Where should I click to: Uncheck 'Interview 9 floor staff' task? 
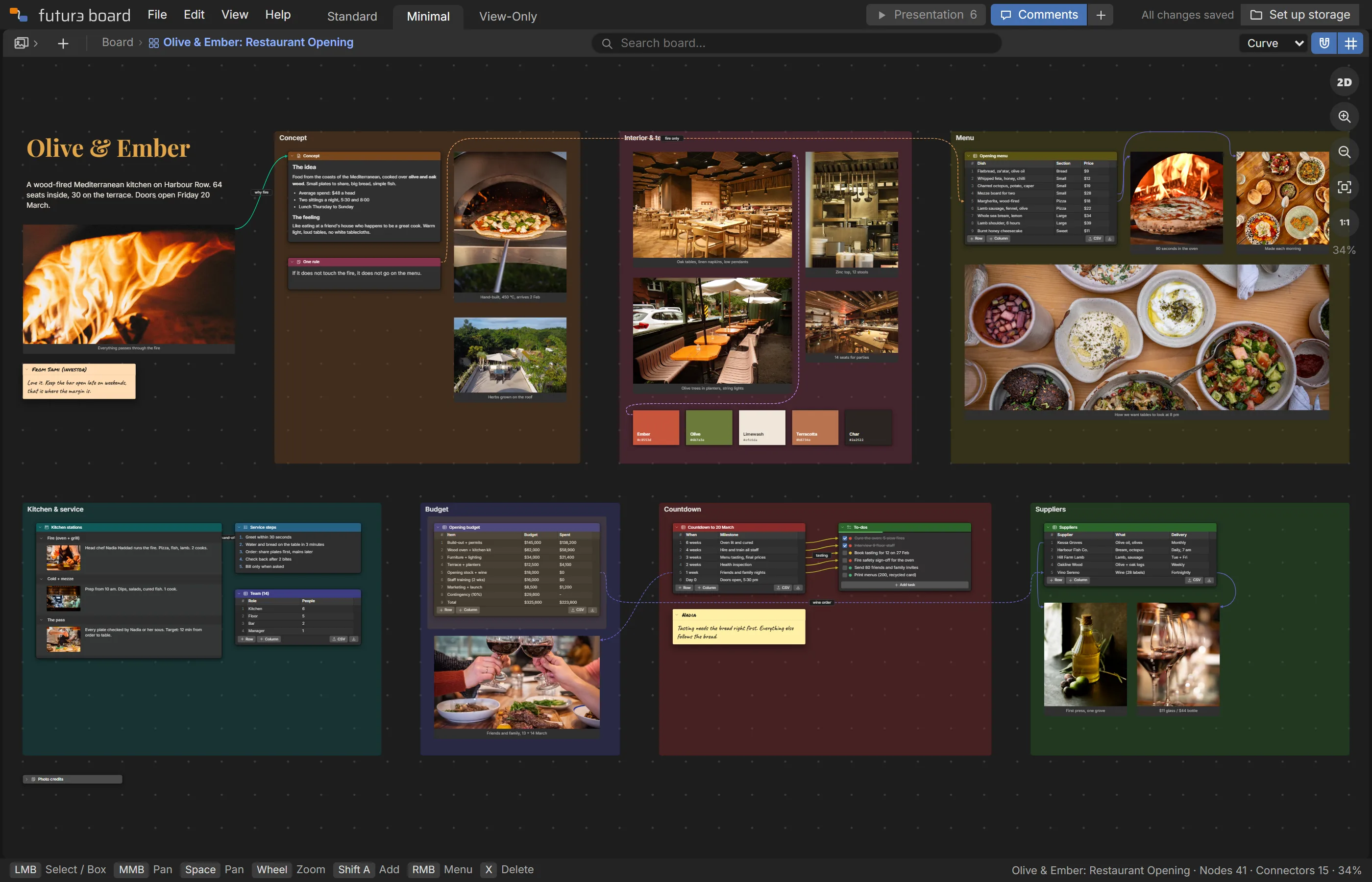pyautogui.click(x=845, y=546)
